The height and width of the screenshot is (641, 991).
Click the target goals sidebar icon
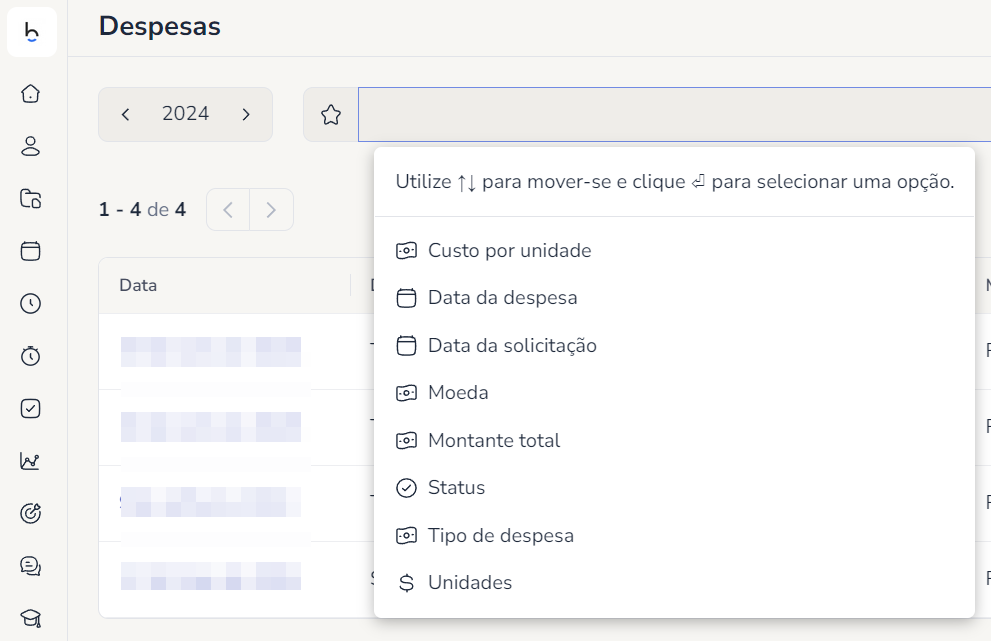[x=31, y=514]
